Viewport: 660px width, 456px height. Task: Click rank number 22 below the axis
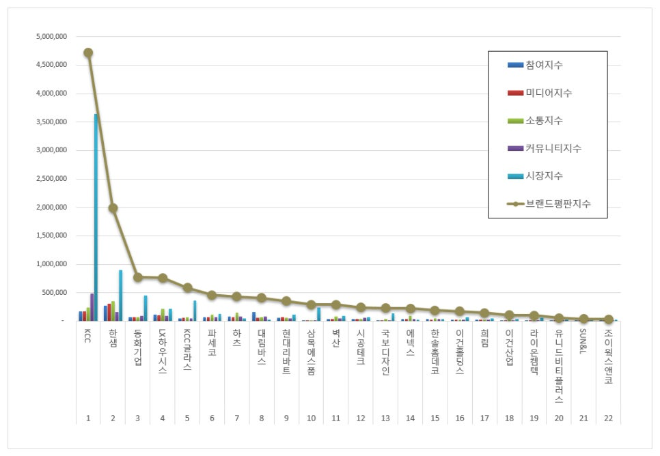608,420
